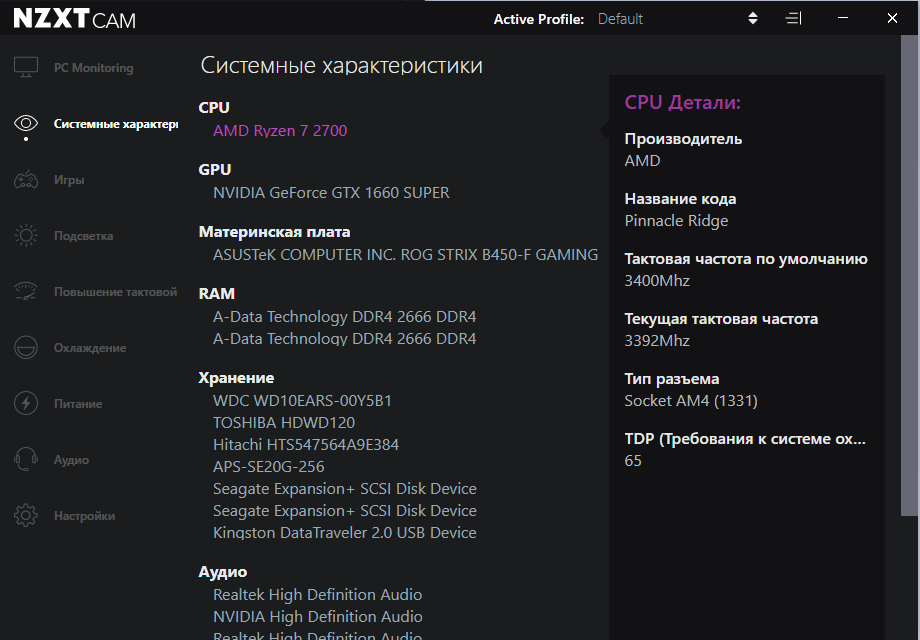Open the Default profile dropdown field
920x640 pixels.
point(678,19)
